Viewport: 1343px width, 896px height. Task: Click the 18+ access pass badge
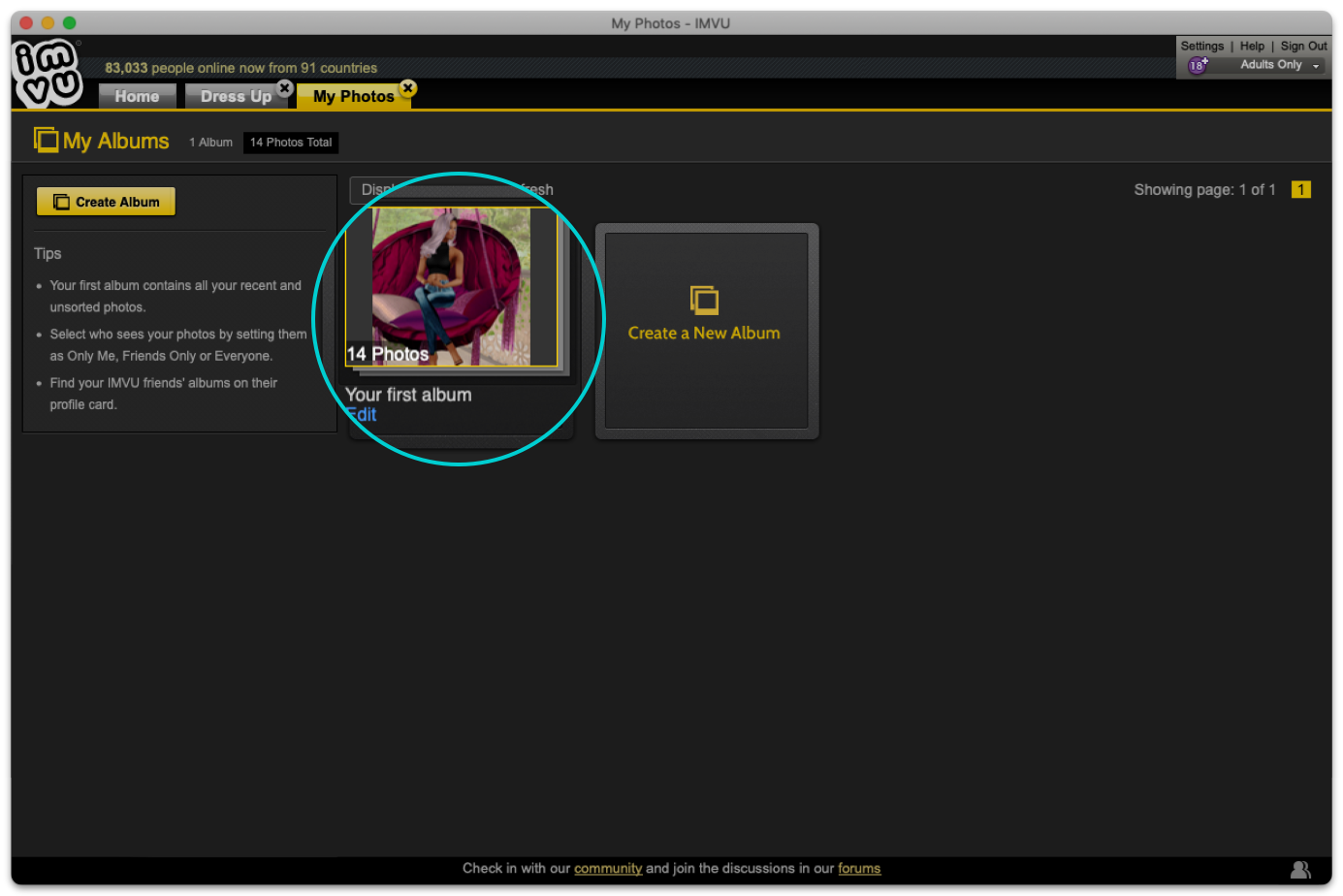(1199, 65)
